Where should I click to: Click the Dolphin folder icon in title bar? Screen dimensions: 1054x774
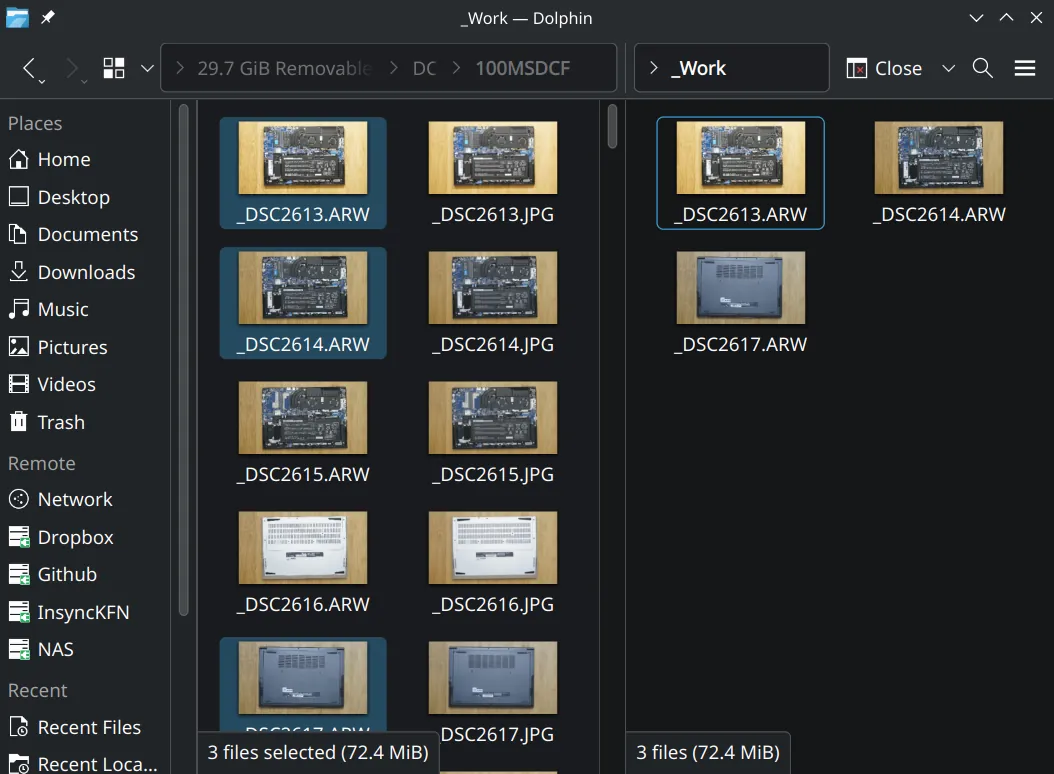(17, 18)
